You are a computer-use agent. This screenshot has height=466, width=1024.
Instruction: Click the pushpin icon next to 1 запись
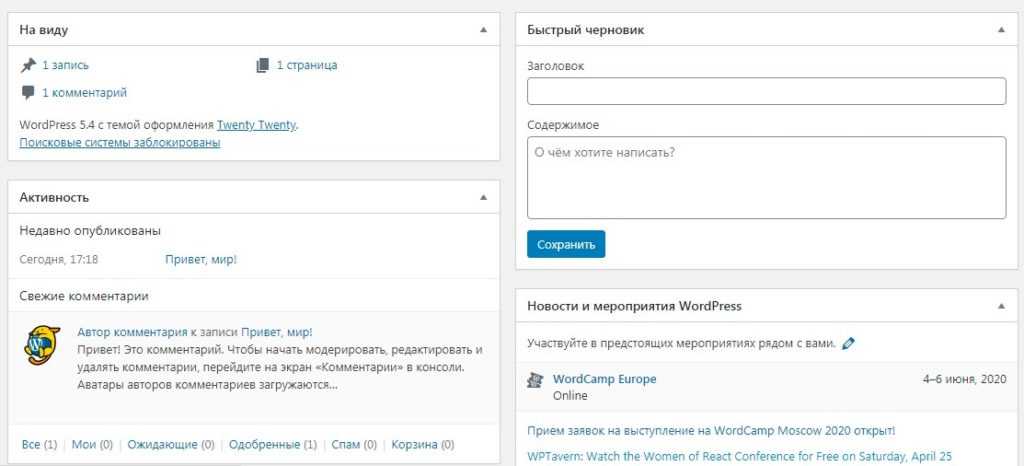tap(28, 65)
